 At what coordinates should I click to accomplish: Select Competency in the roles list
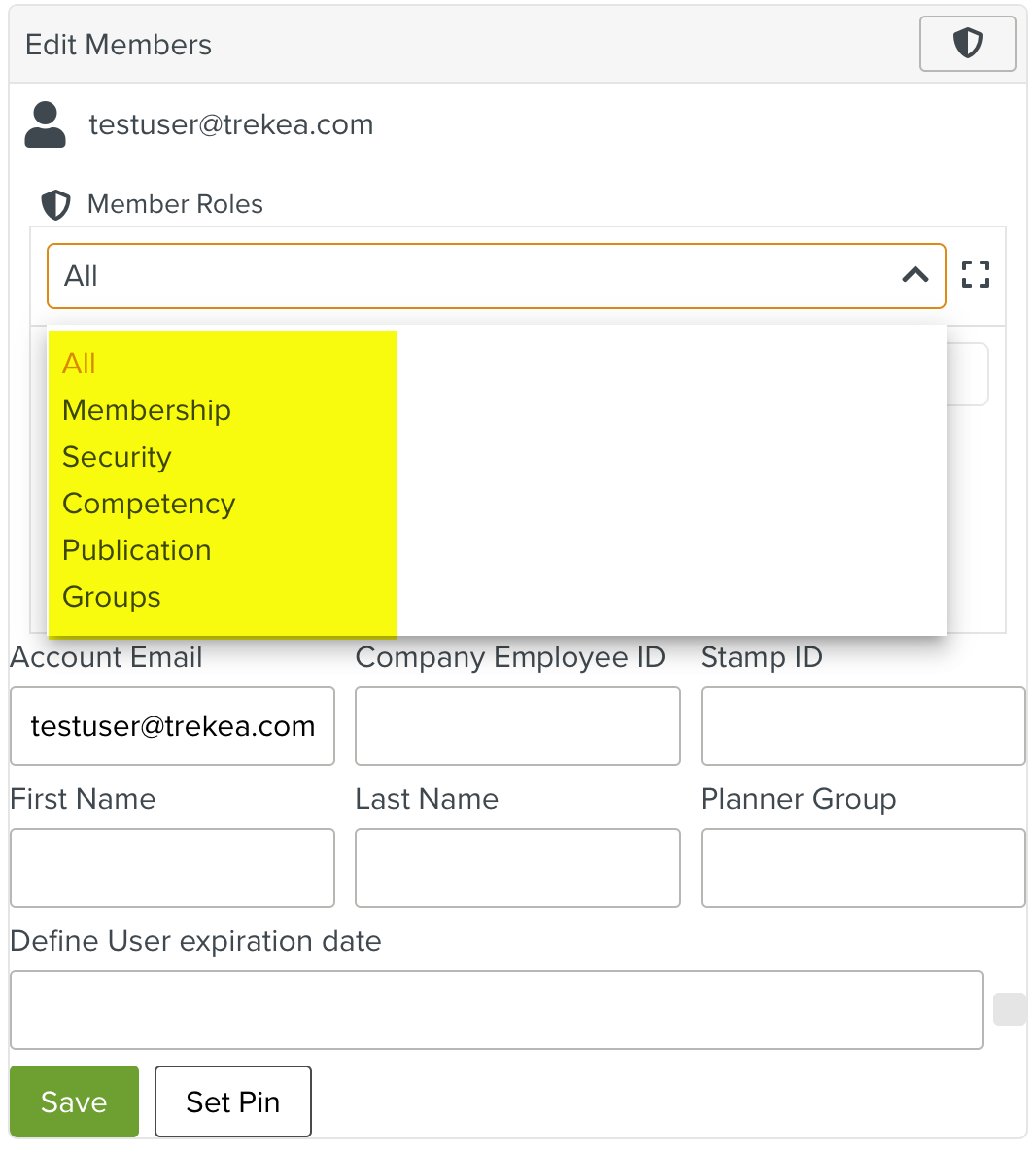pos(148,503)
